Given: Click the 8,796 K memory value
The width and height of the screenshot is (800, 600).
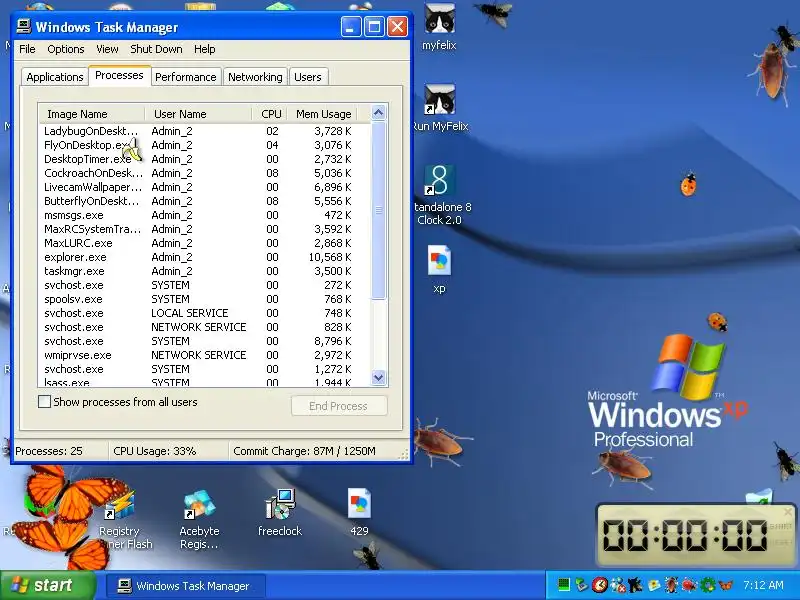Looking at the screenshot, I should click(x=333, y=341).
